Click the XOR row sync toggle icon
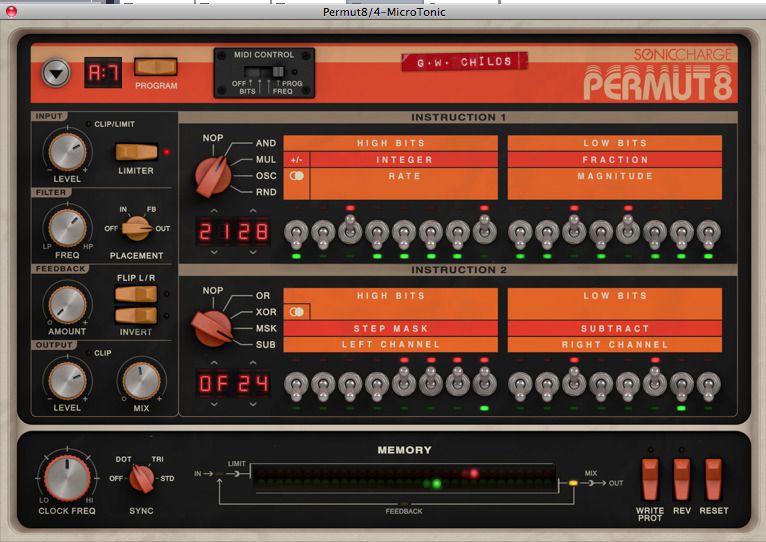This screenshot has width=766, height=542. 297,312
